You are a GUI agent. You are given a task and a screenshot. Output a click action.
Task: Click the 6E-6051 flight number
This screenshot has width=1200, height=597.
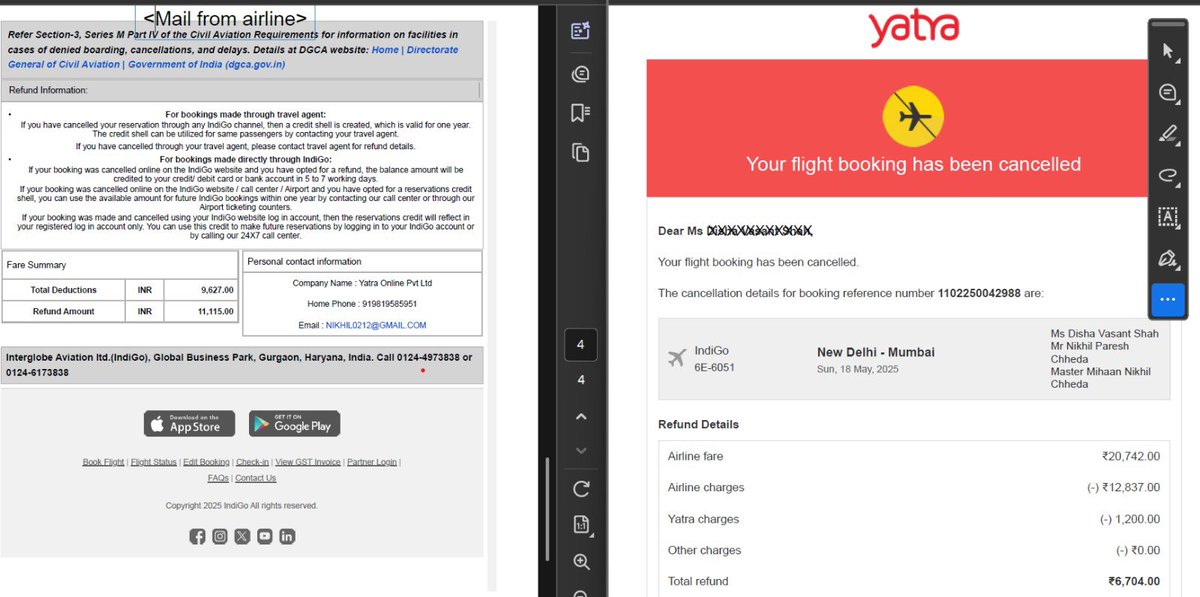pos(714,368)
